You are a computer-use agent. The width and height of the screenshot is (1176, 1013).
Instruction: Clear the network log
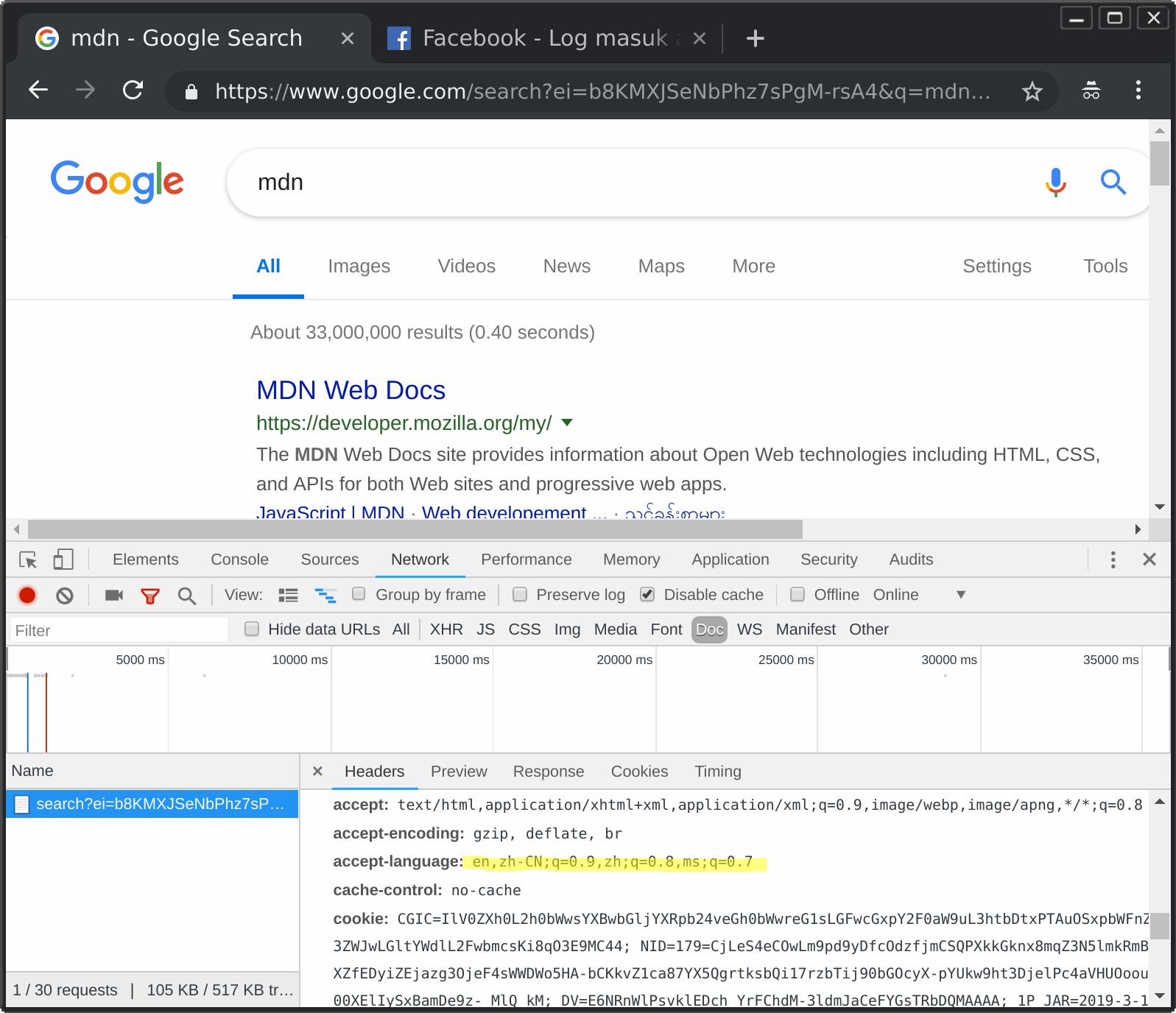(x=65, y=595)
